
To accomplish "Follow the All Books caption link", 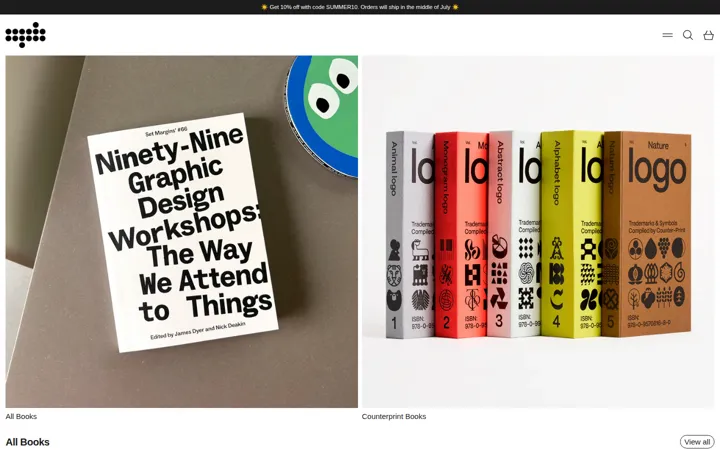I will coord(21,416).
